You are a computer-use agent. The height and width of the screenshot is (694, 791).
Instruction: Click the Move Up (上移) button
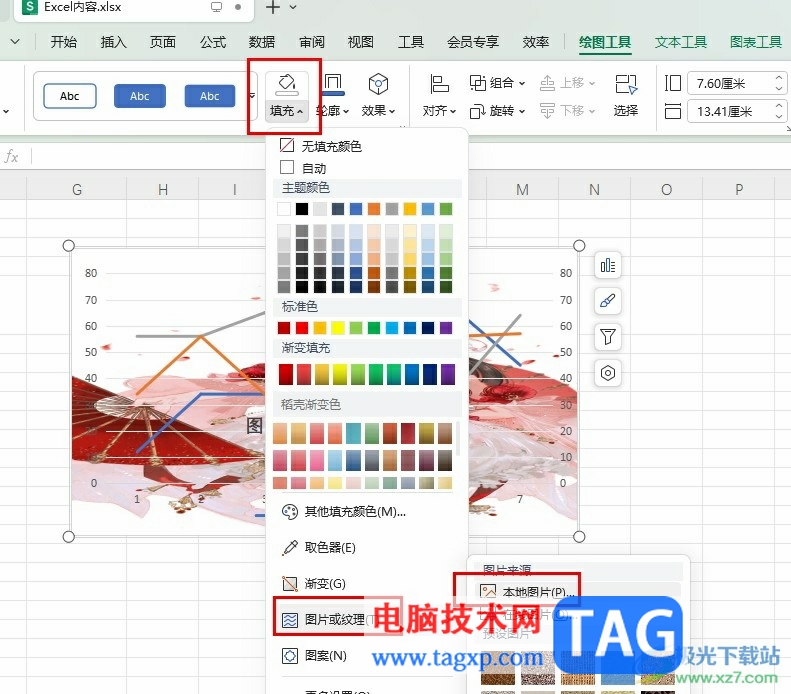(568, 83)
